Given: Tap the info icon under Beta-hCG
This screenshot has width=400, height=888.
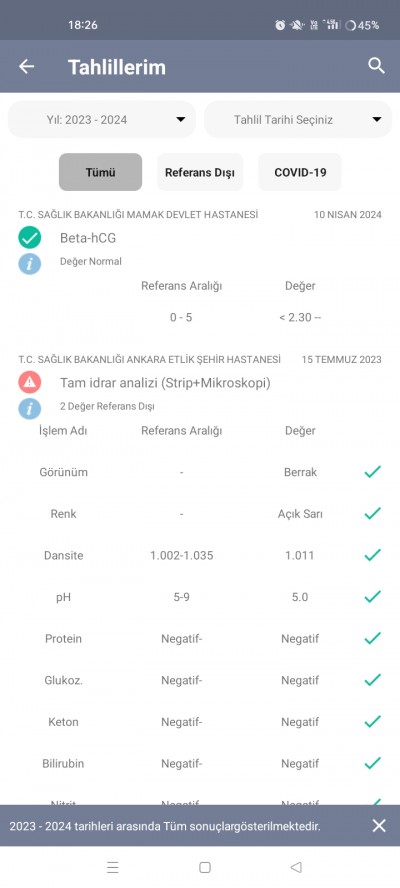Looking at the screenshot, I should [x=29, y=263].
